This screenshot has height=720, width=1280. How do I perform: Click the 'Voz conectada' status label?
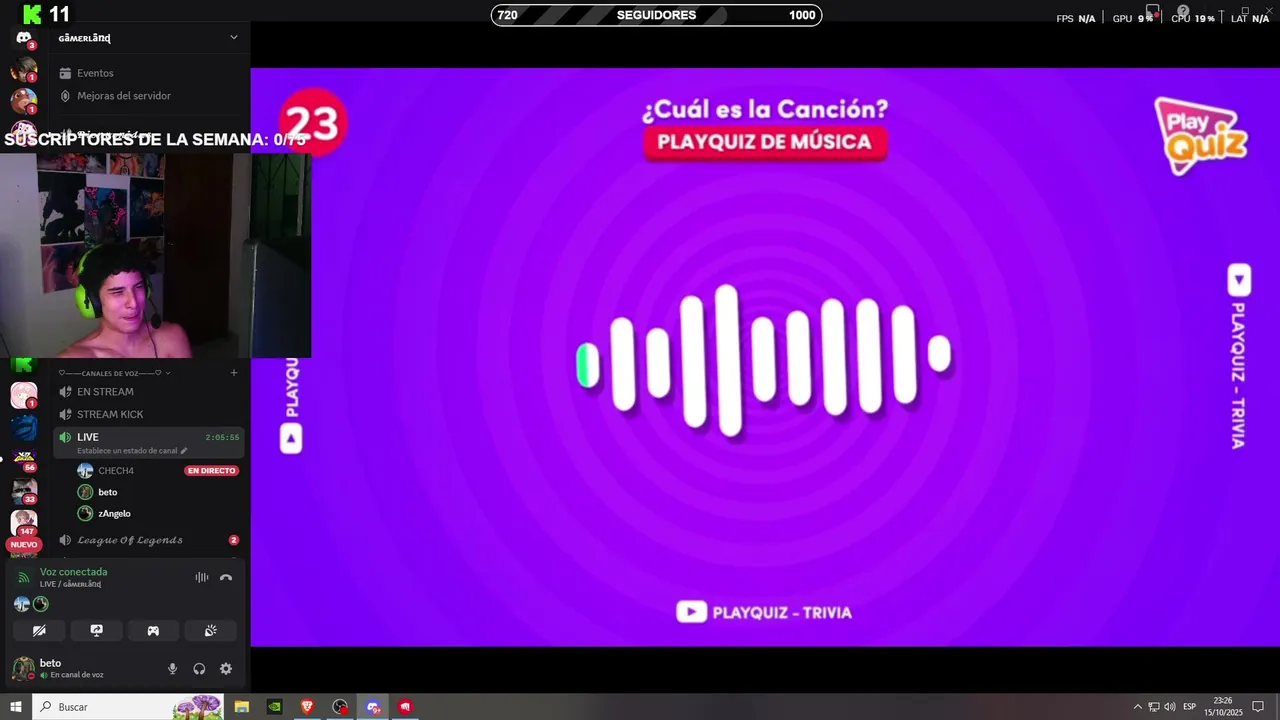click(73, 572)
